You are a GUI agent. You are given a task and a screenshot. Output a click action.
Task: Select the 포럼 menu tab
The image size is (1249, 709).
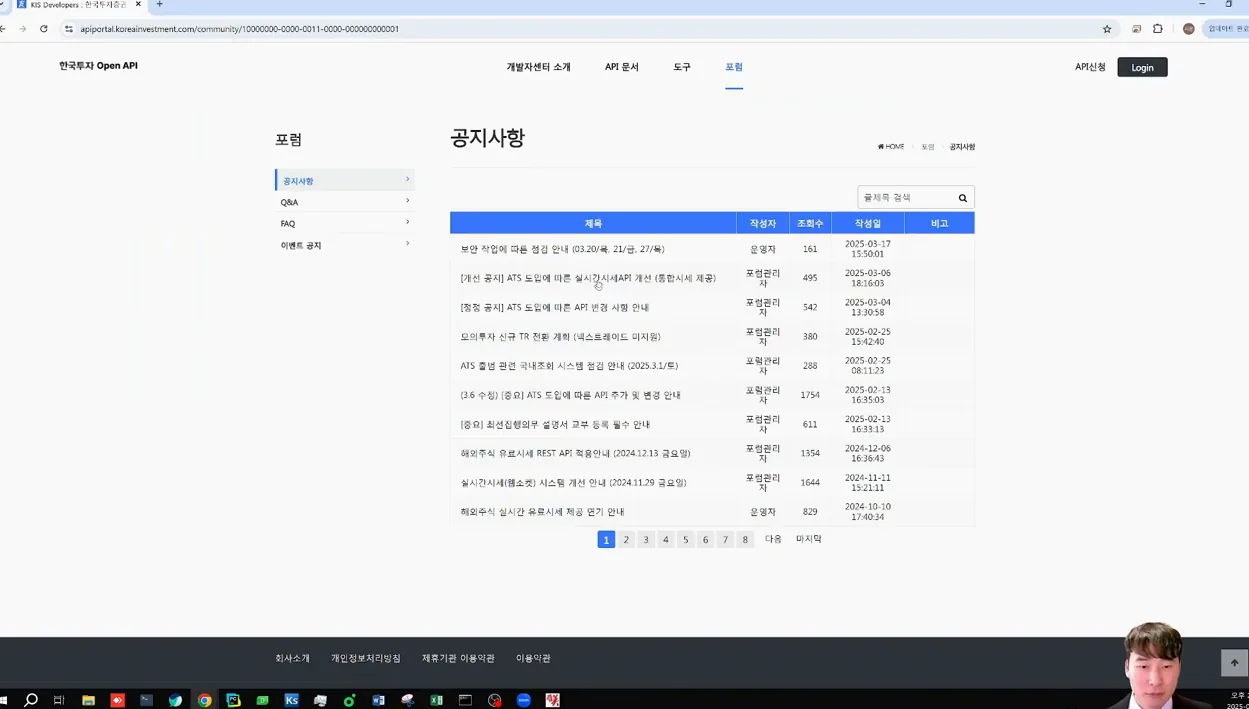pyautogui.click(x=734, y=67)
